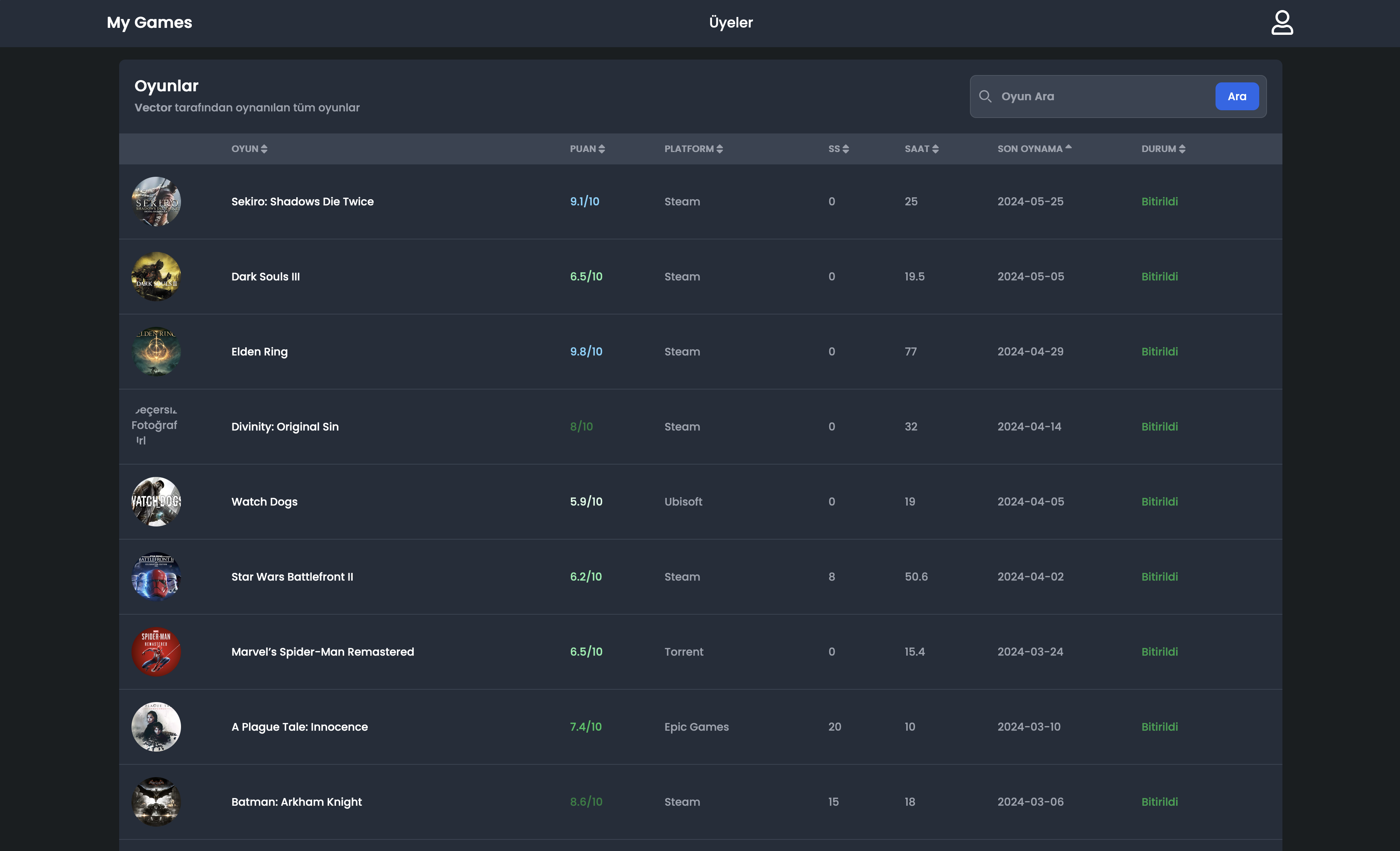This screenshot has height=851, width=1400.
Task: Open Dark Souls III title
Action: [265, 277]
